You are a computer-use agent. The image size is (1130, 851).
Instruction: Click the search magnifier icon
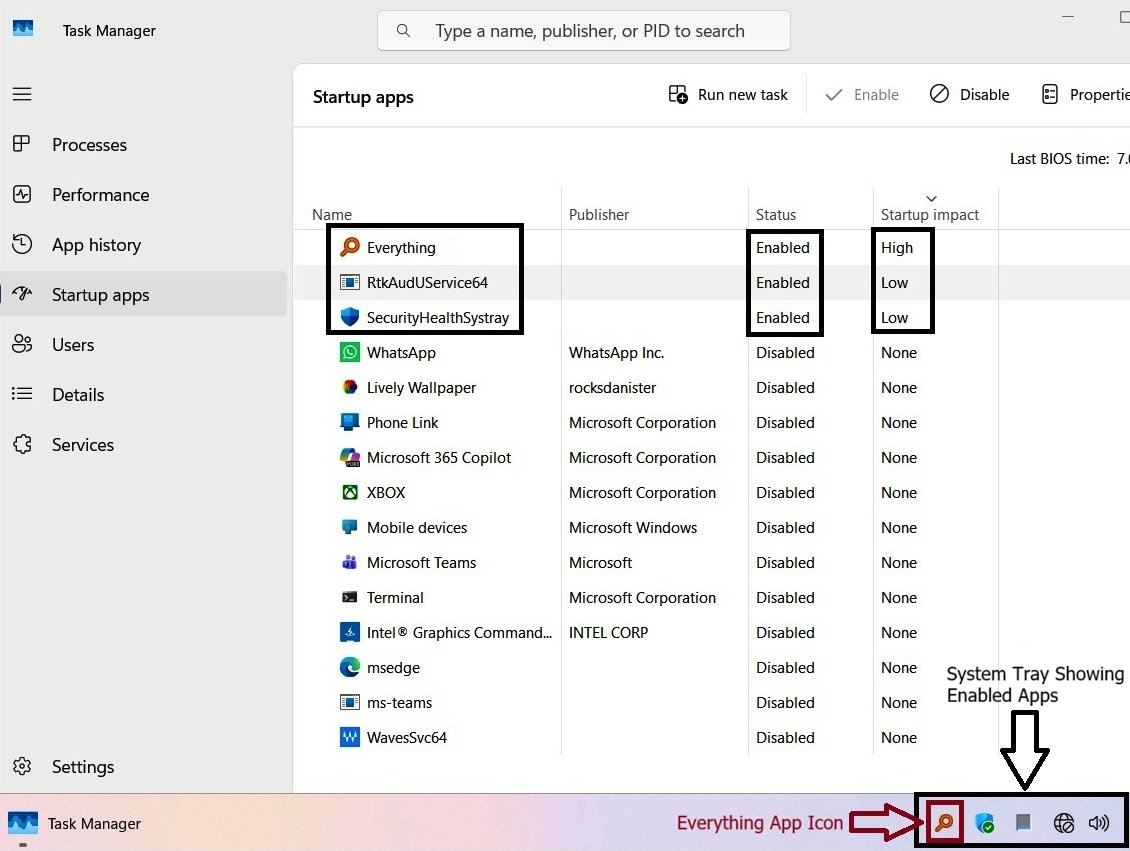404,30
